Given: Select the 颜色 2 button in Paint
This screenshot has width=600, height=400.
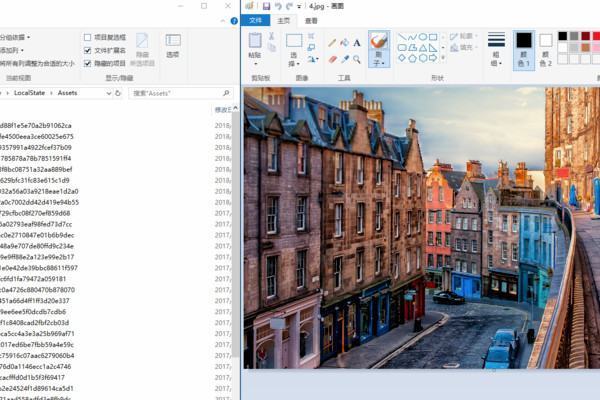Looking at the screenshot, I should [x=546, y=50].
